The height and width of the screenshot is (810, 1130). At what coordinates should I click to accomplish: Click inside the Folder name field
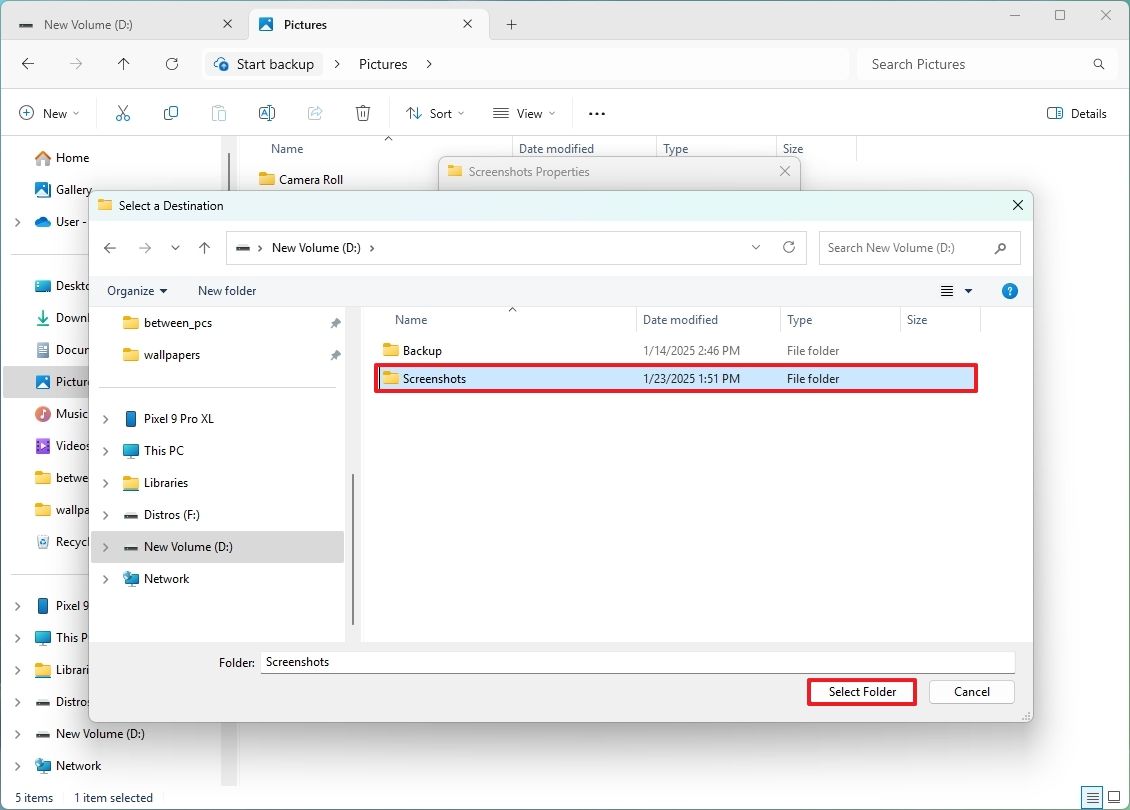[x=637, y=662]
